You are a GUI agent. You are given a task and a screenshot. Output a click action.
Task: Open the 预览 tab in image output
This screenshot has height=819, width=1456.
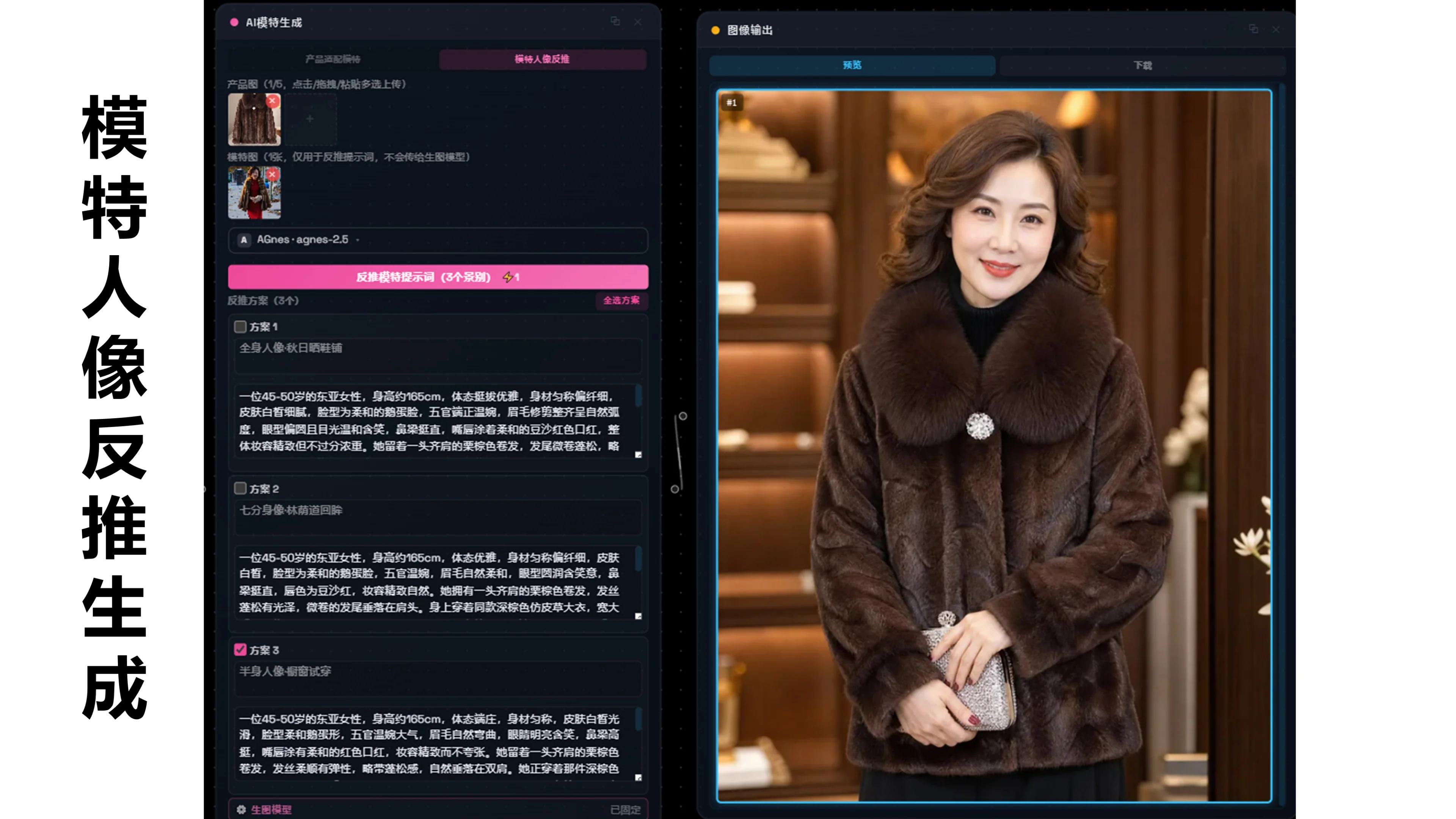(x=852, y=66)
